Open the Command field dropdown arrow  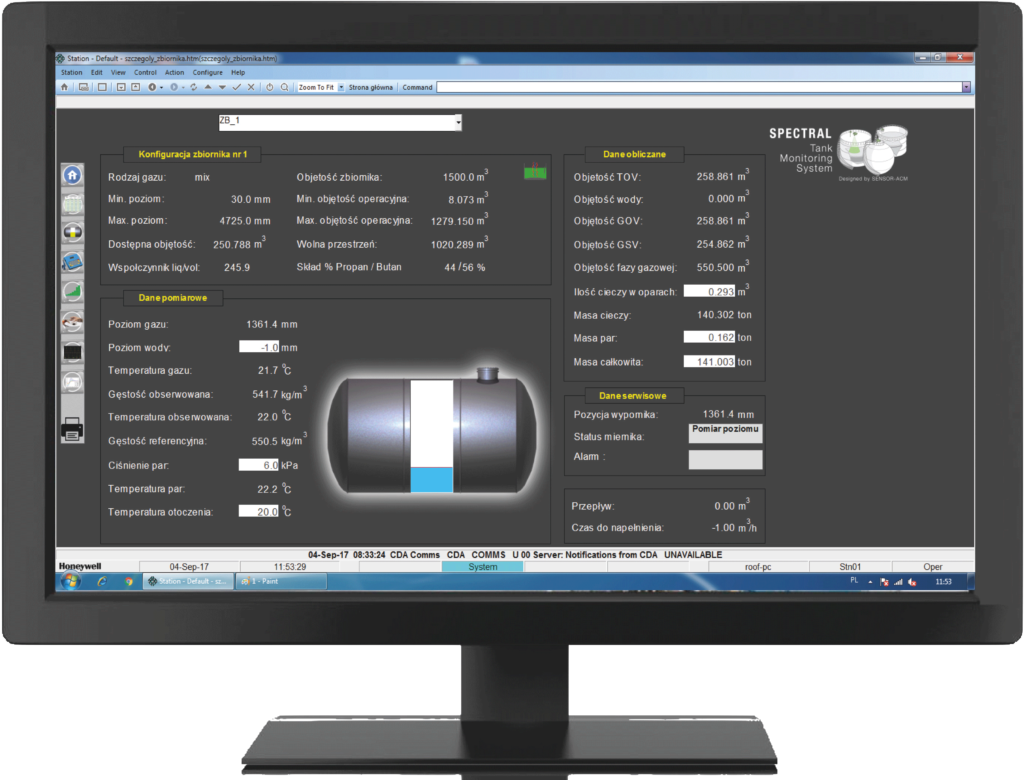[967, 87]
